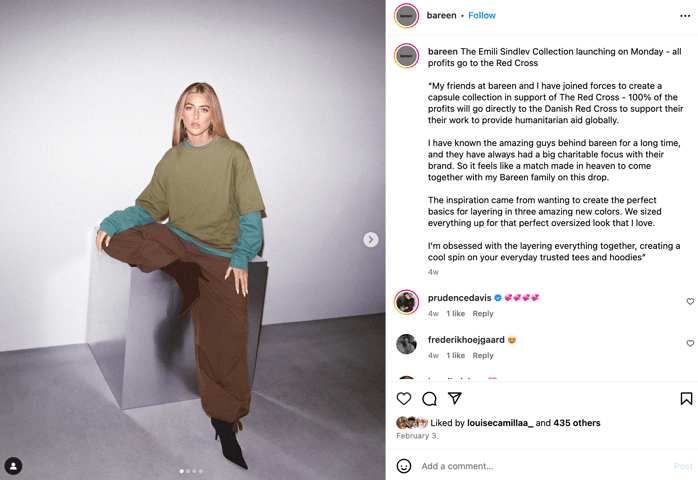698x480 pixels.
Task: Share the post with the paper plane icon
Action: [455, 398]
